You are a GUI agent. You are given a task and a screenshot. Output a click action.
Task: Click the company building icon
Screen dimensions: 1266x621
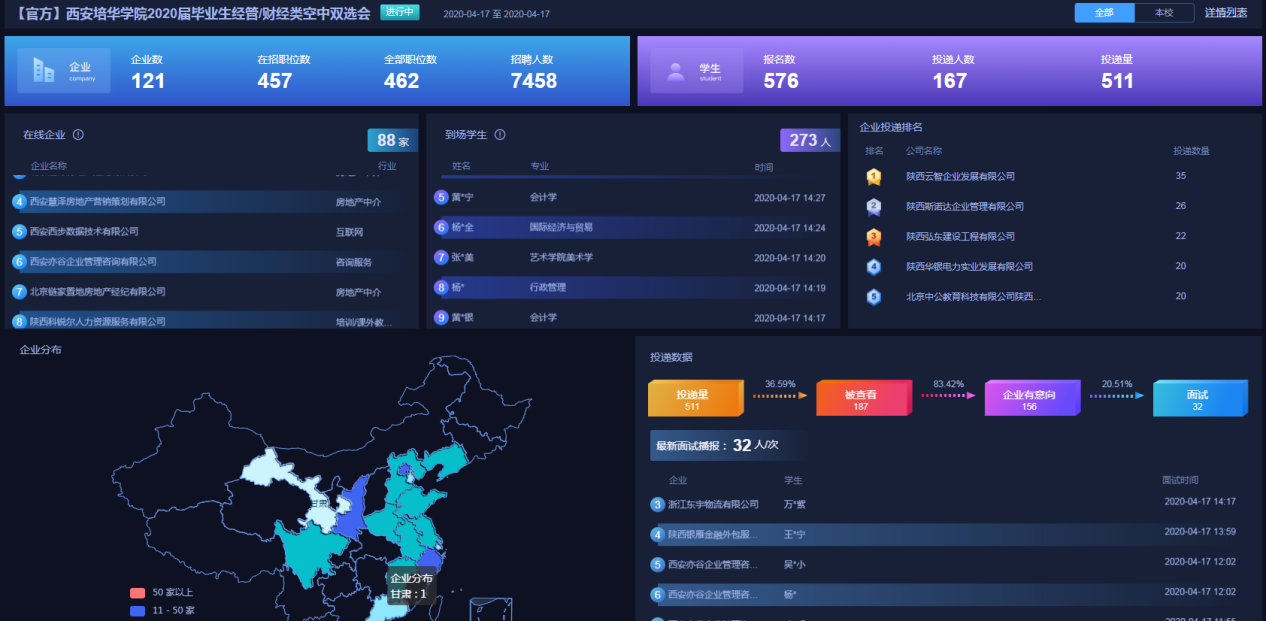pos(44,70)
